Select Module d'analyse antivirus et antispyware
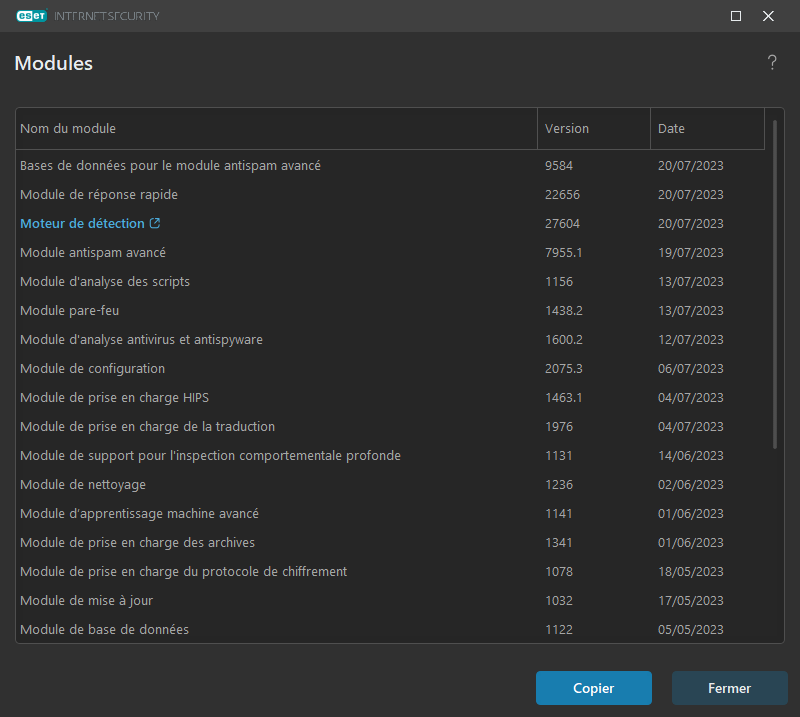The image size is (800, 717). [390, 339]
